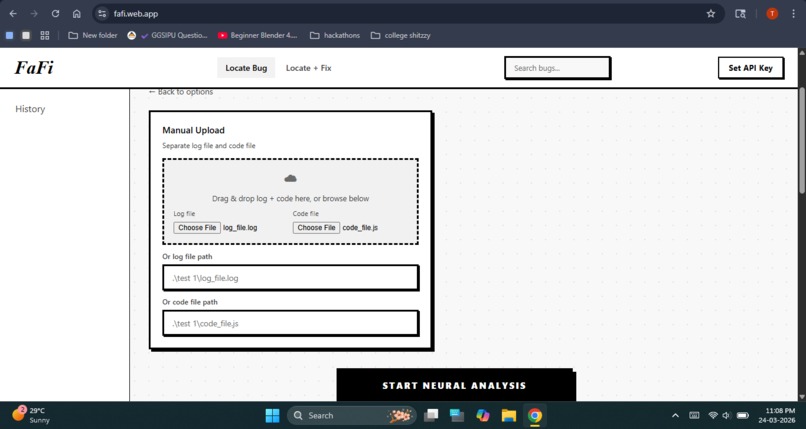Click the battery tray icon
806x429 pixels.
click(x=742, y=415)
